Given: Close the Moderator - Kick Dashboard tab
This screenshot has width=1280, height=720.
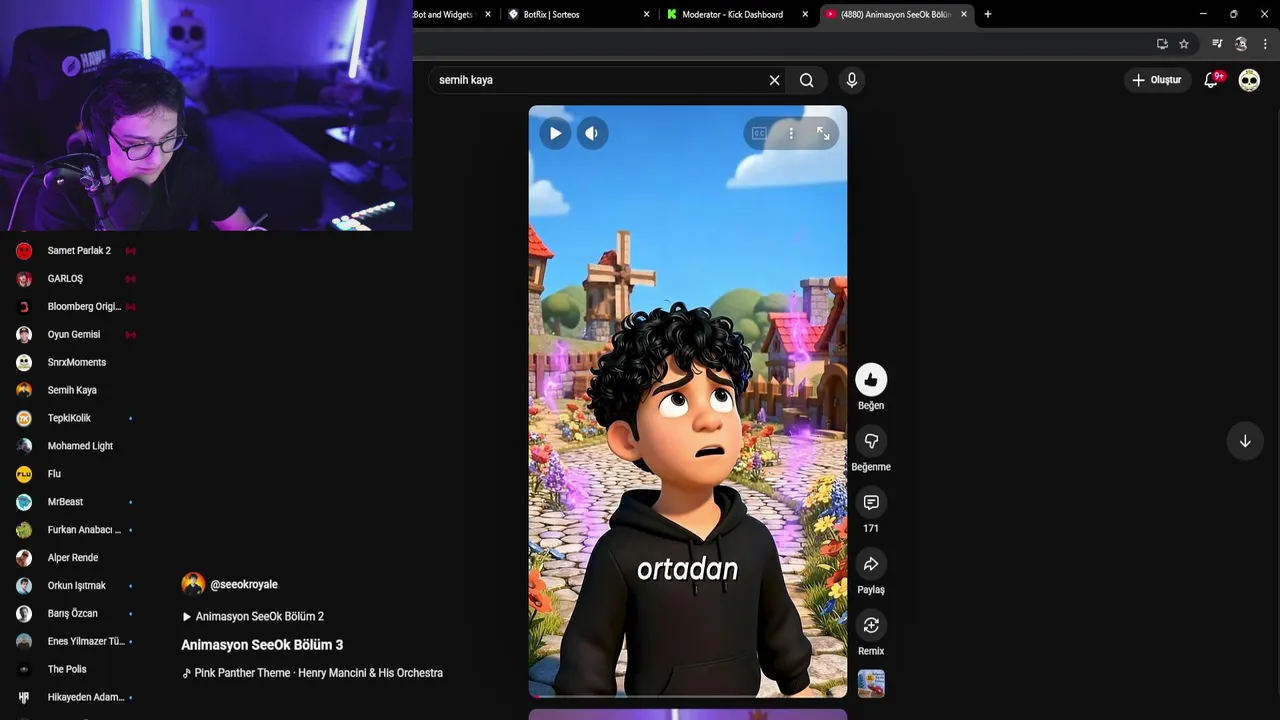Looking at the screenshot, I should click(x=804, y=14).
